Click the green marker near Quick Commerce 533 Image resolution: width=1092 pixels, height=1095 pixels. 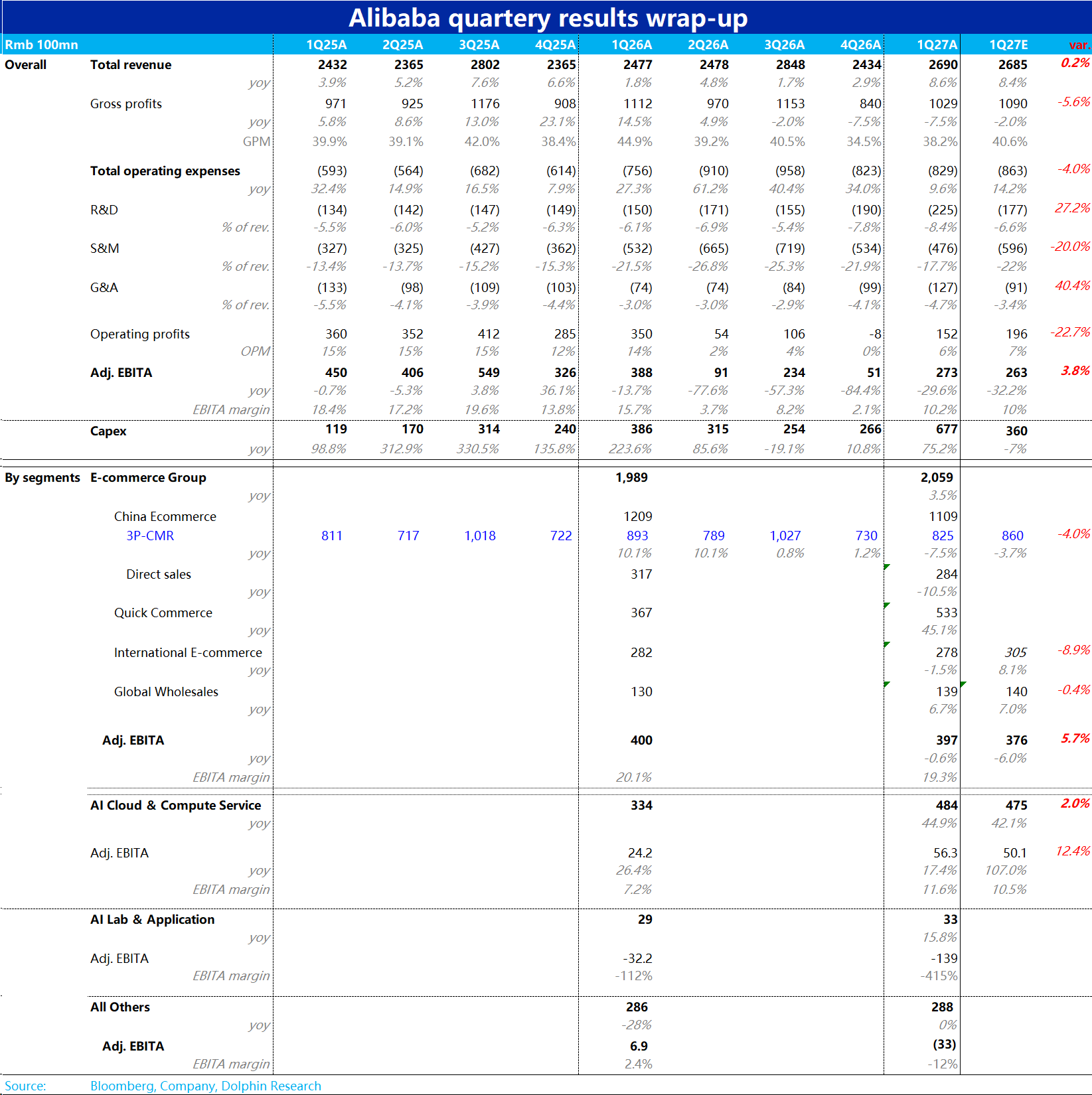pos(887,605)
